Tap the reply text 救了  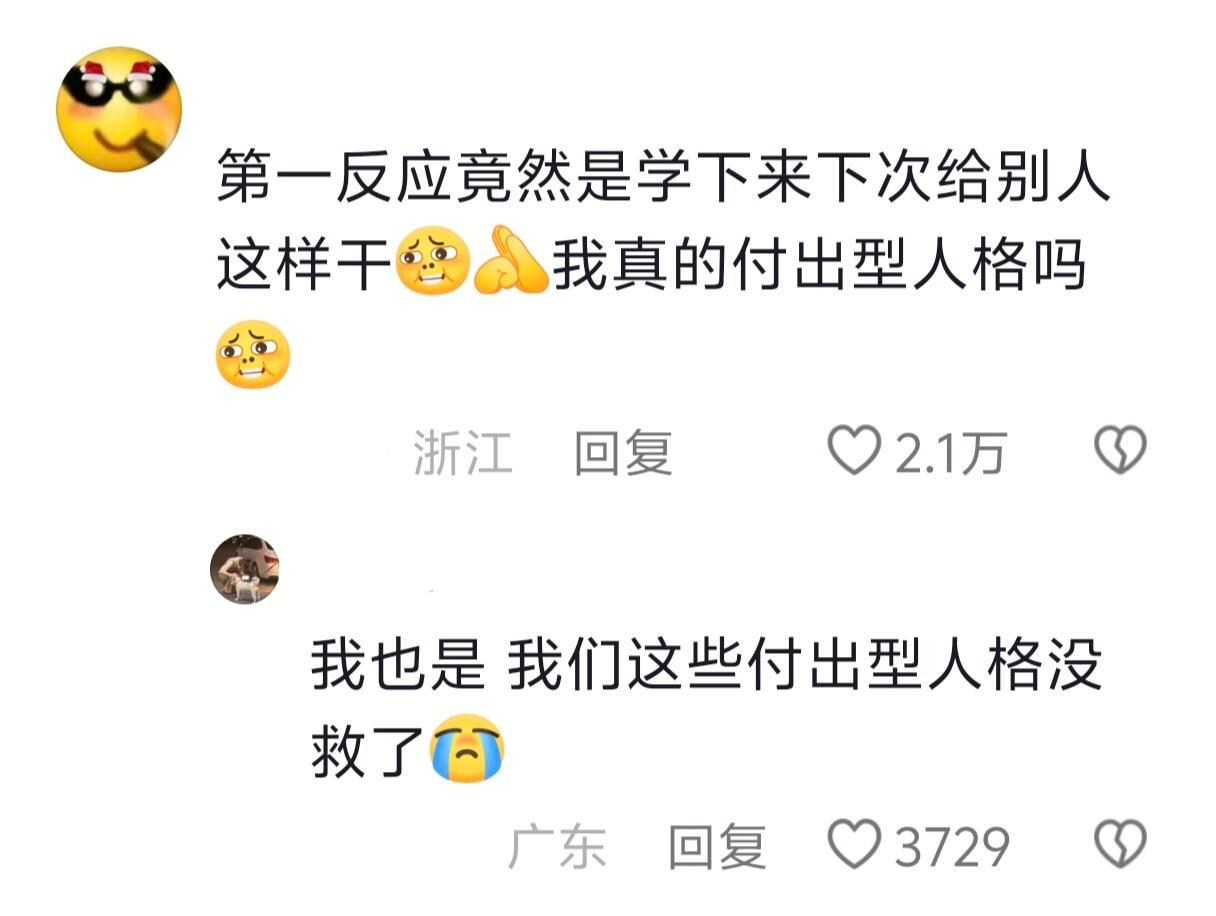[x=370, y=752]
